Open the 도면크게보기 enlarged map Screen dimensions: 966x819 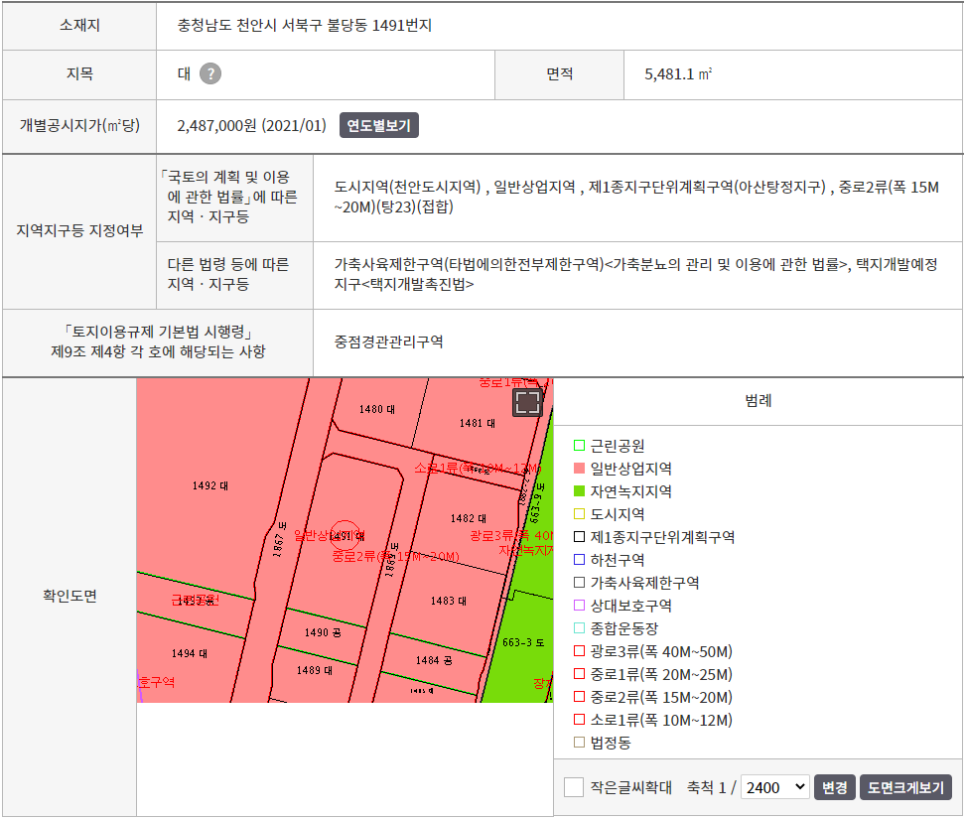(906, 787)
